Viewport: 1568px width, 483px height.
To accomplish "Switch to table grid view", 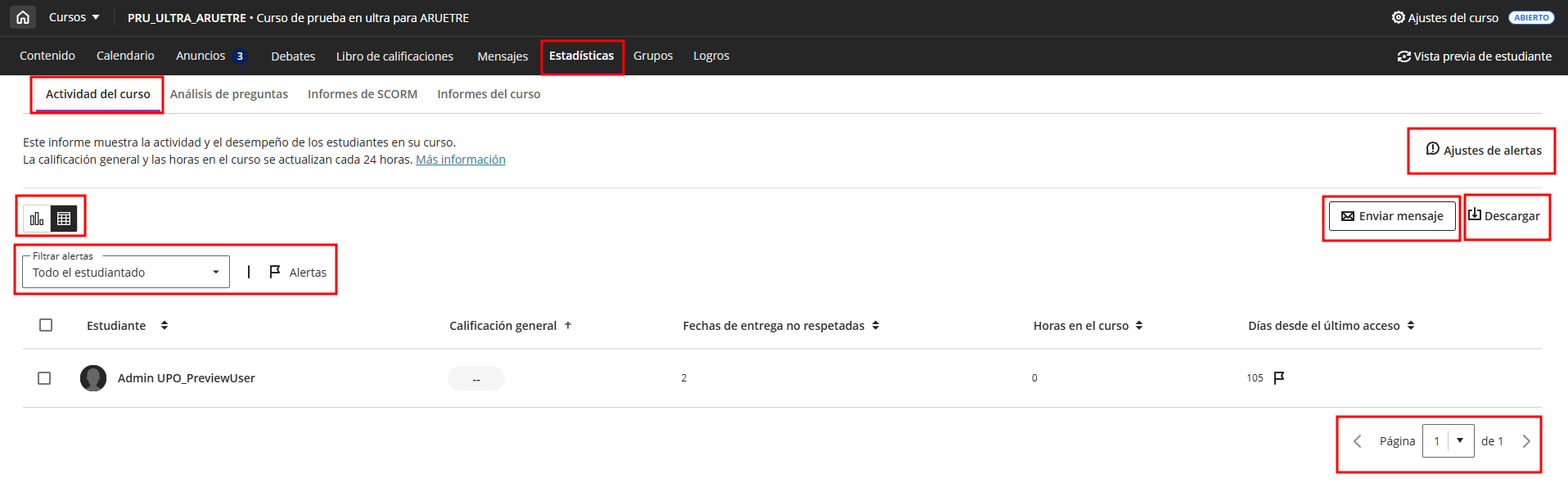I will click(64, 219).
